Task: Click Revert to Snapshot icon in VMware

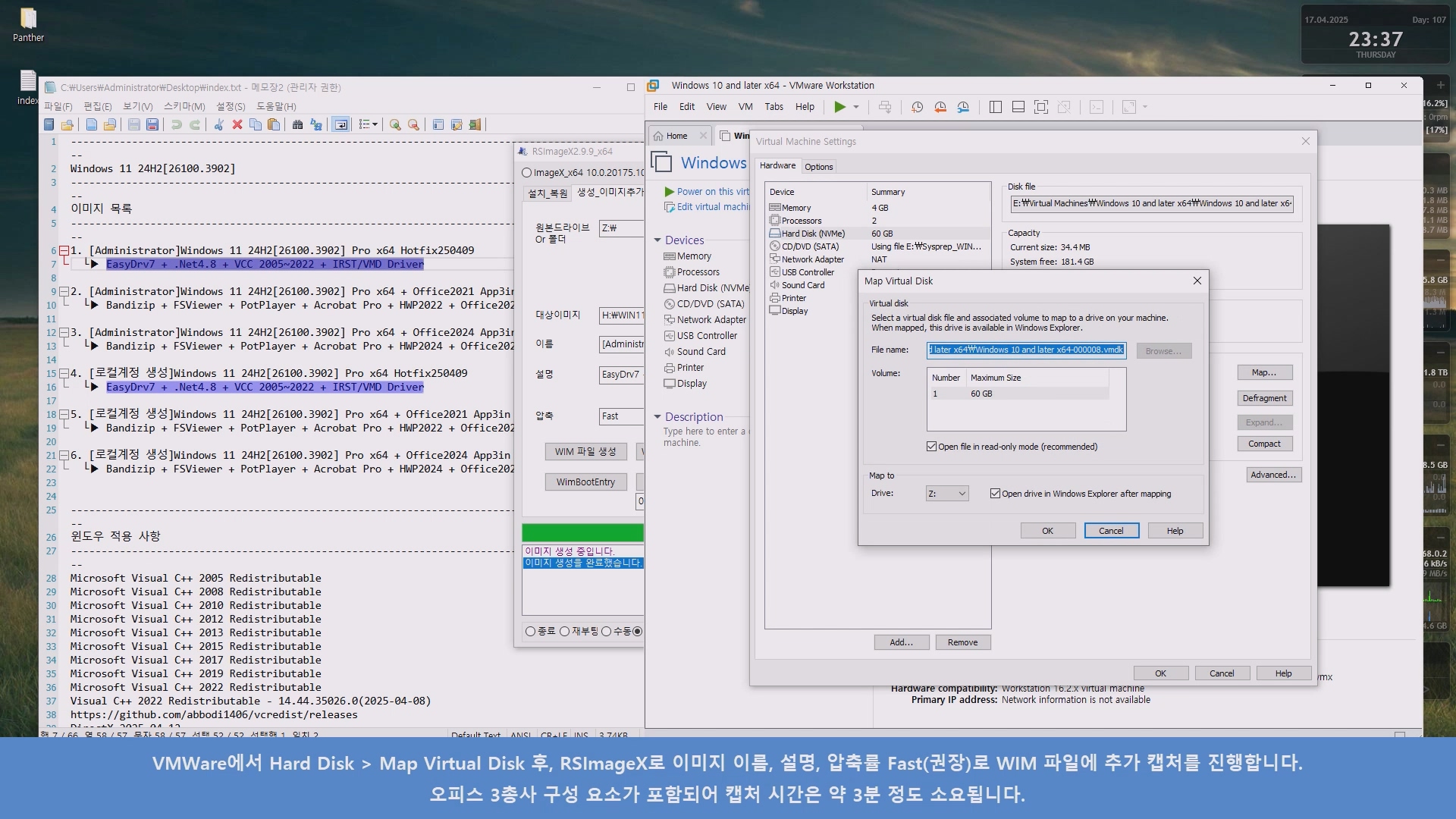Action: (940, 107)
